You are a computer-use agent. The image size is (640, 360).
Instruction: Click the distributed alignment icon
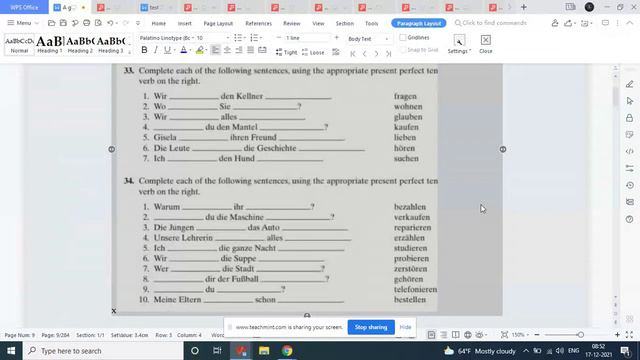(262, 50)
